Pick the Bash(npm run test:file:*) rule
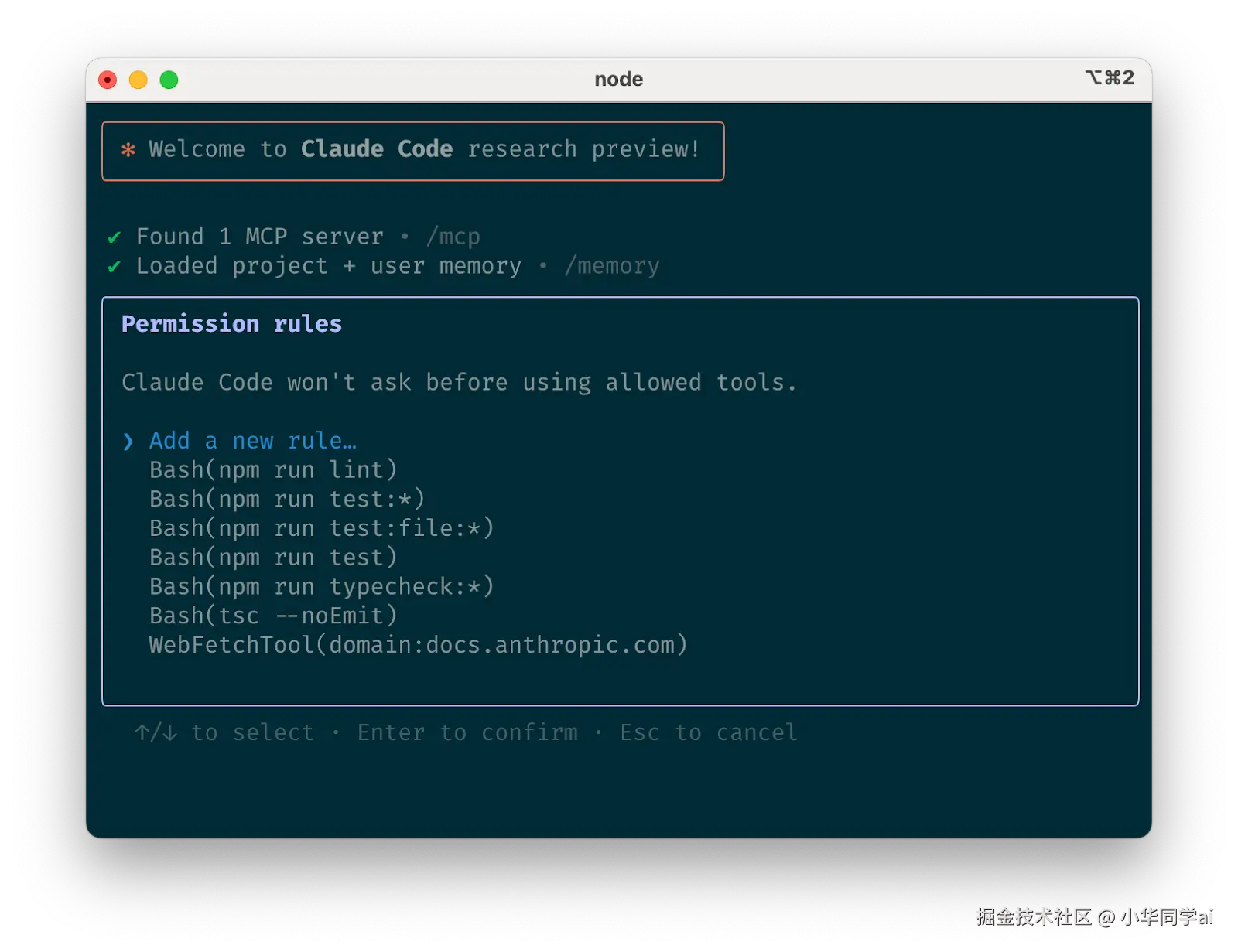This screenshot has height=952, width=1238. [x=321, y=528]
